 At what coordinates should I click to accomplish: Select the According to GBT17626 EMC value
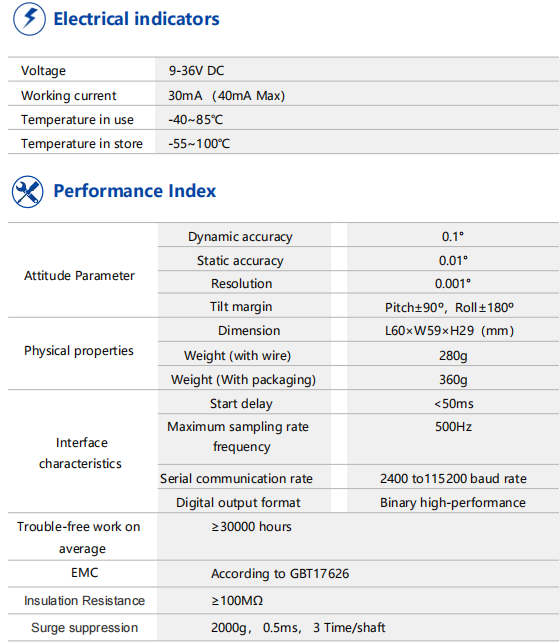(280, 573)
